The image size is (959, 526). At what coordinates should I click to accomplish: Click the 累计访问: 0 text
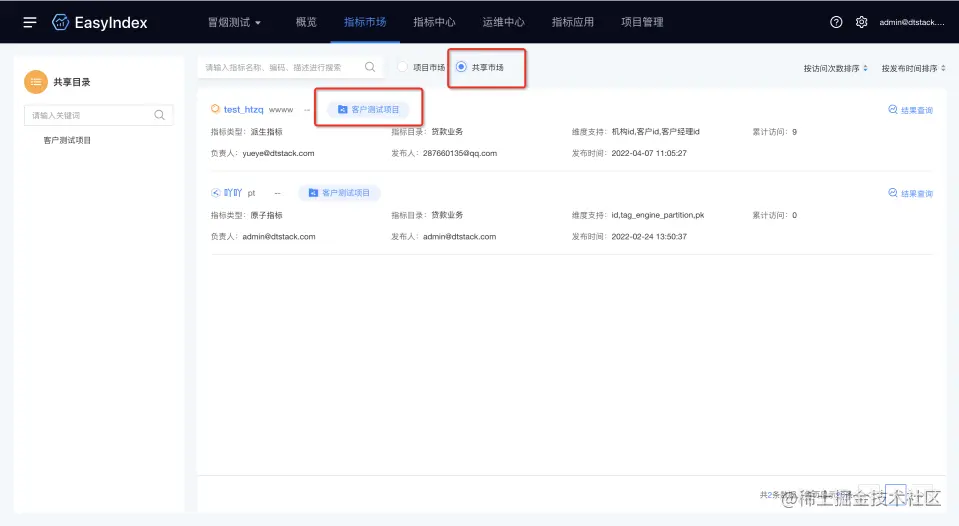coord(774,215)
